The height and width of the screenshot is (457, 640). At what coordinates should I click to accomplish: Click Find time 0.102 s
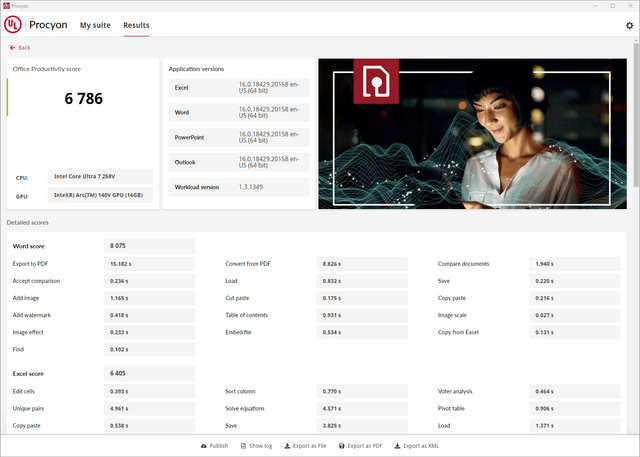pos(149,350)
